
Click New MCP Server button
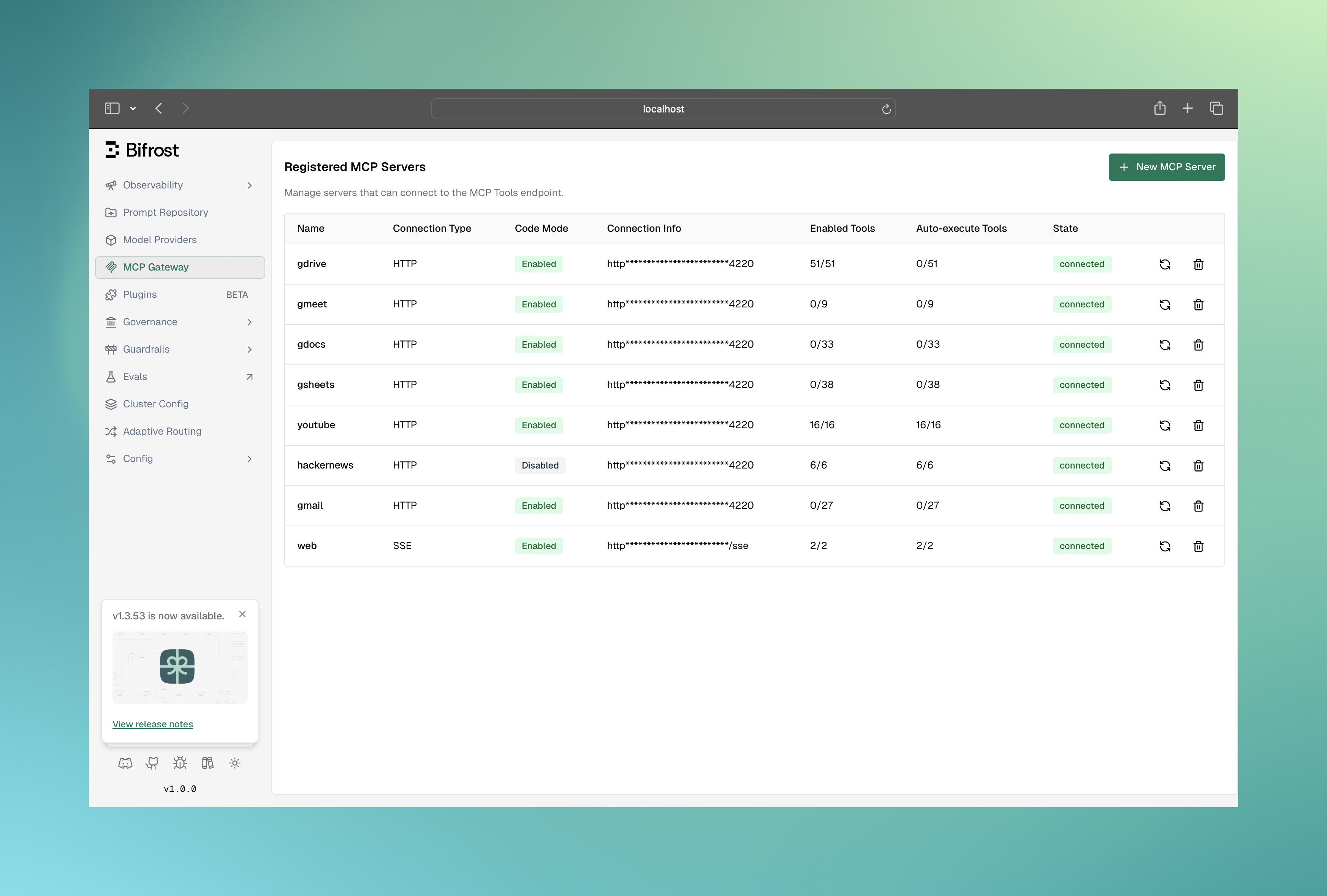[x=1166, y=167]
